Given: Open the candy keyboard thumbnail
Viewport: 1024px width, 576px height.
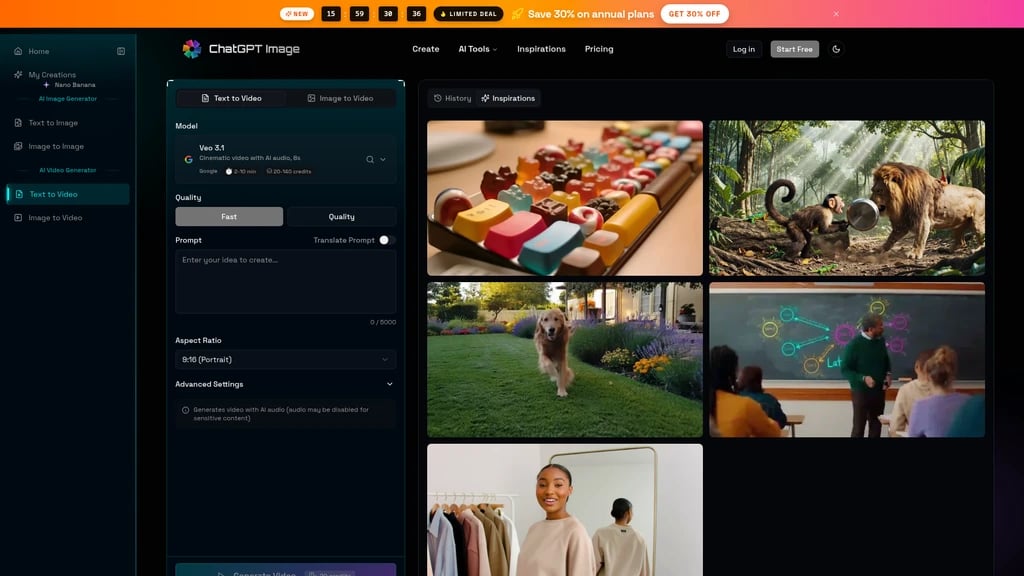Looking at the screenshot, I should click(565, 198).
